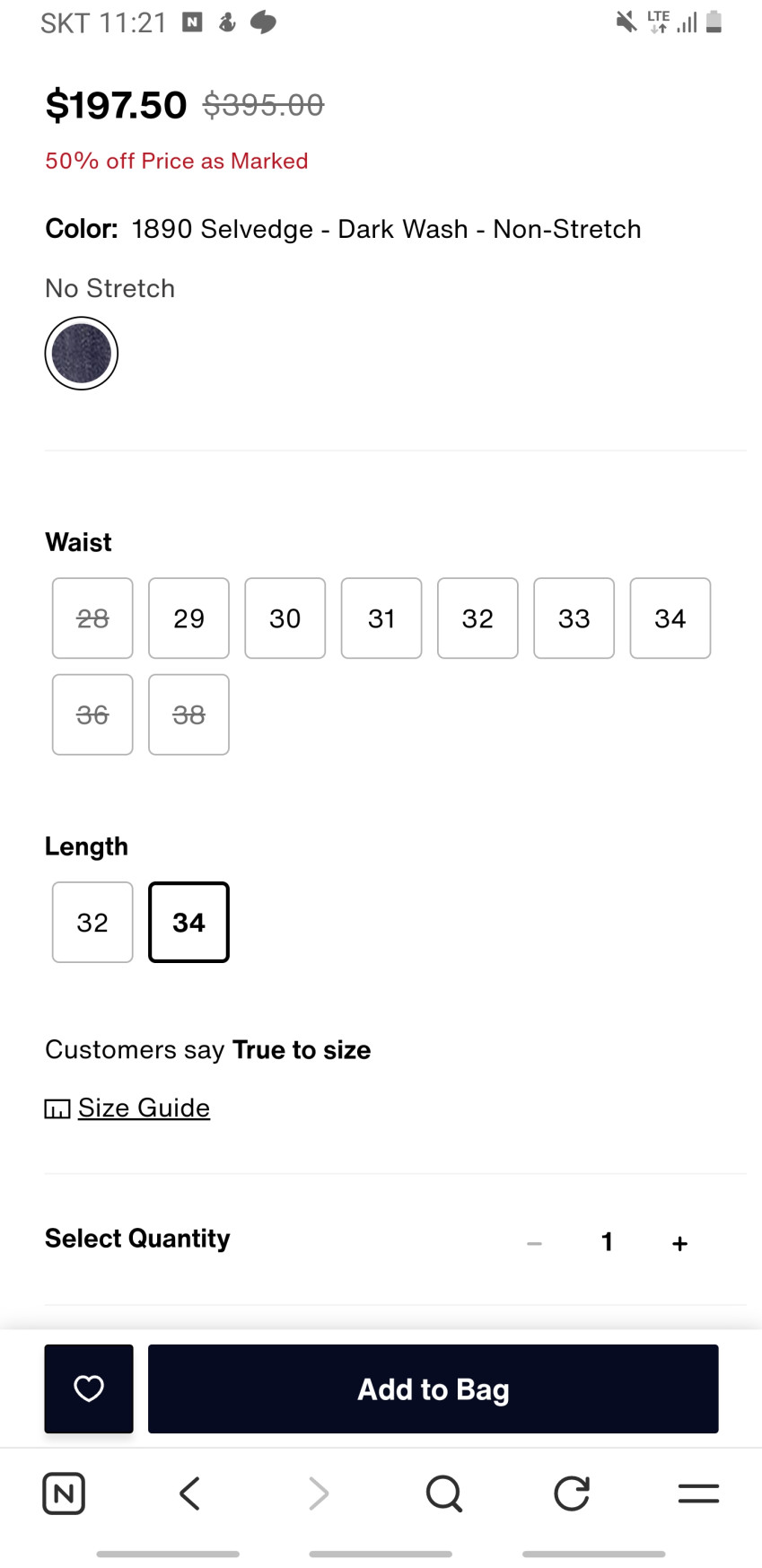Select waist size 29
Screen dimensions: 762x1568
coord(188,618)
